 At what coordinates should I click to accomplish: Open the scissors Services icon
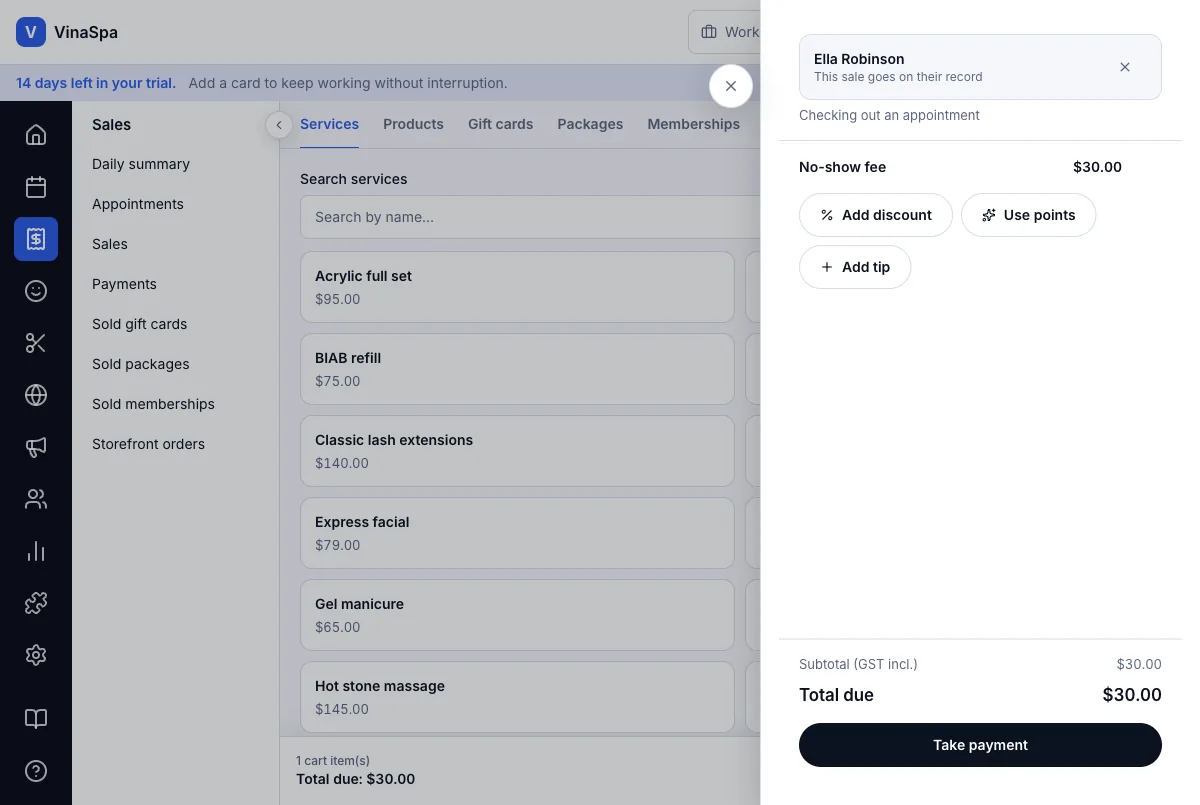(x=36, y=343)
